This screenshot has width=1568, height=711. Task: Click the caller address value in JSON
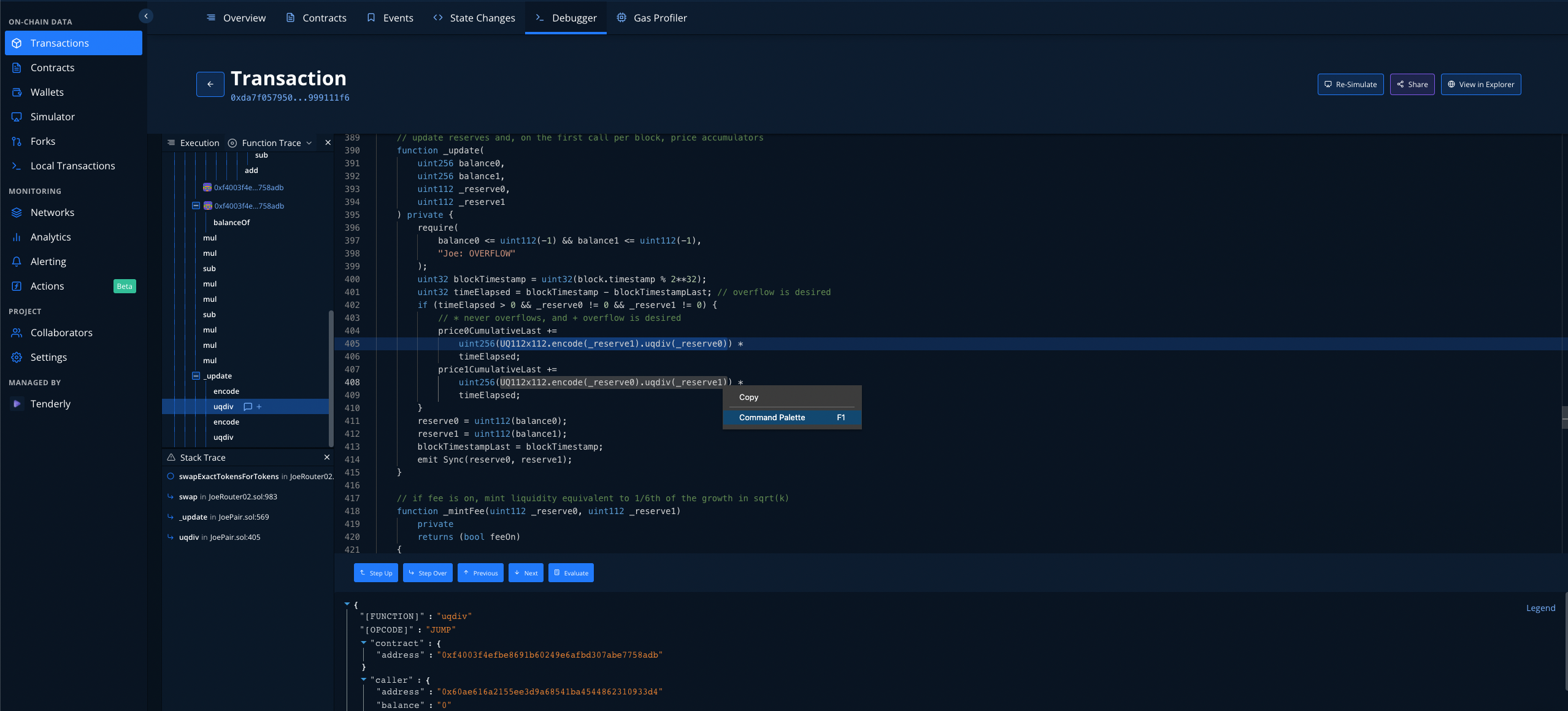[x=550, y=692]
